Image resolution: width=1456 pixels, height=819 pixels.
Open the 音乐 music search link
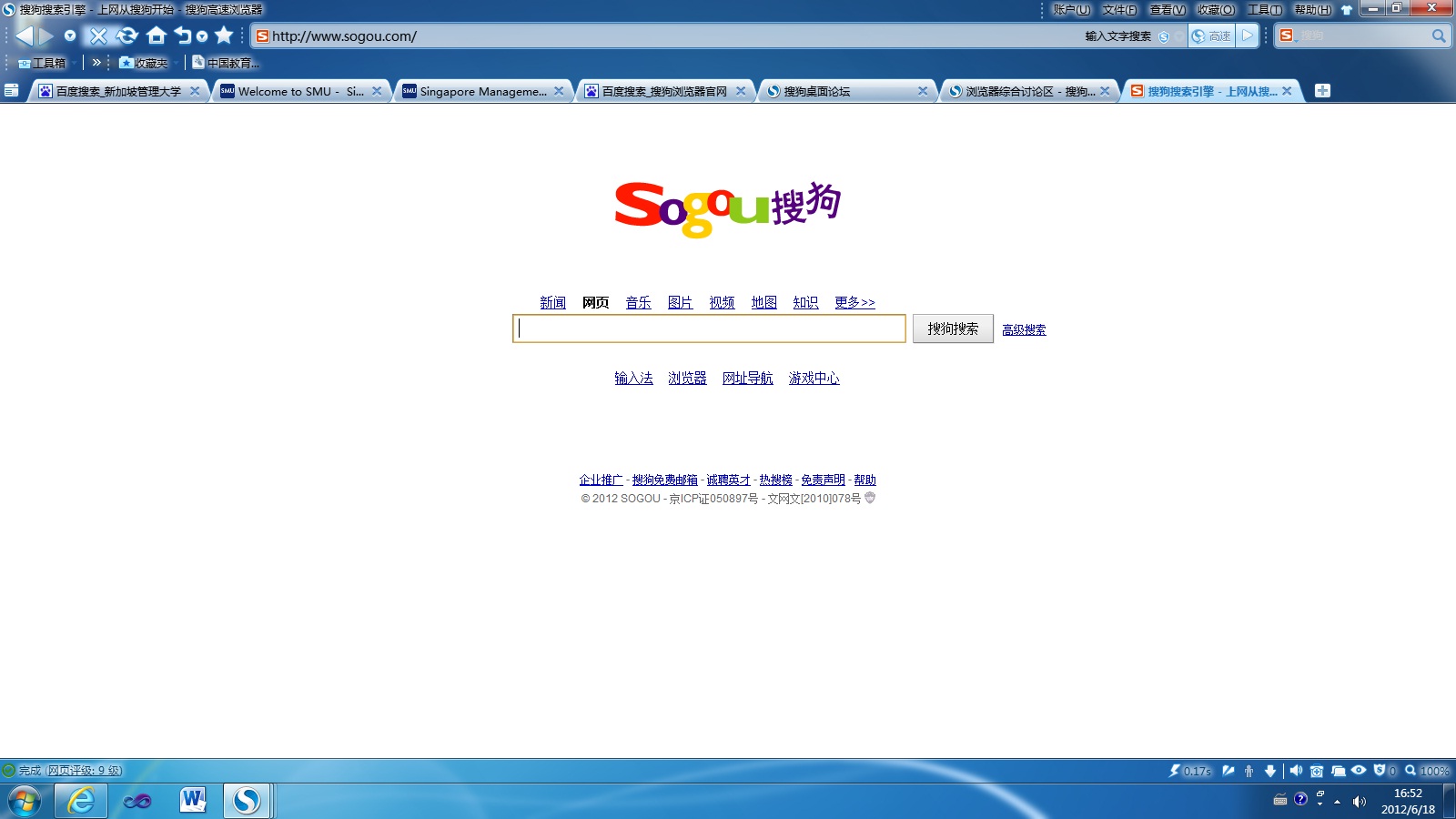[x=638, y=302]
